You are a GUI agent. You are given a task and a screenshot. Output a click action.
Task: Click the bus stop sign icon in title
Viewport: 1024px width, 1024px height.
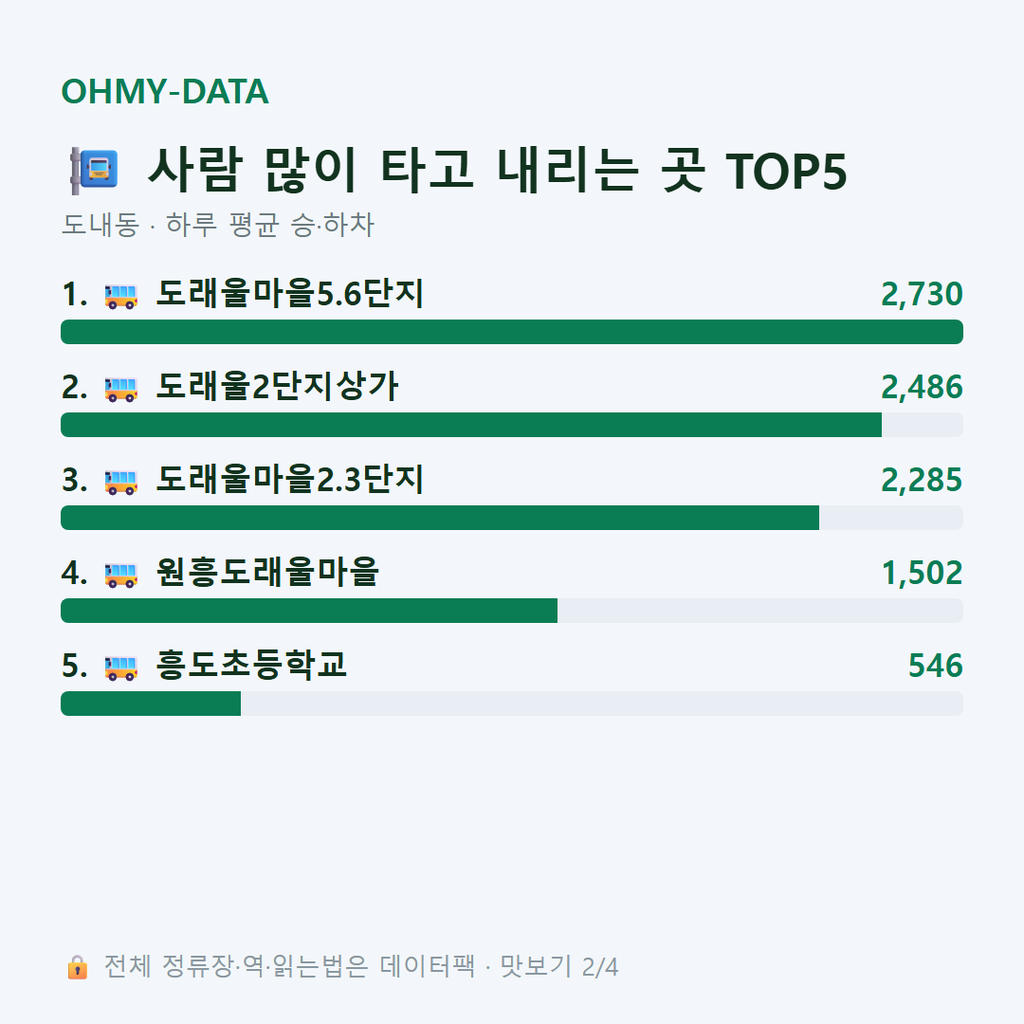click(x=94, y=170)
